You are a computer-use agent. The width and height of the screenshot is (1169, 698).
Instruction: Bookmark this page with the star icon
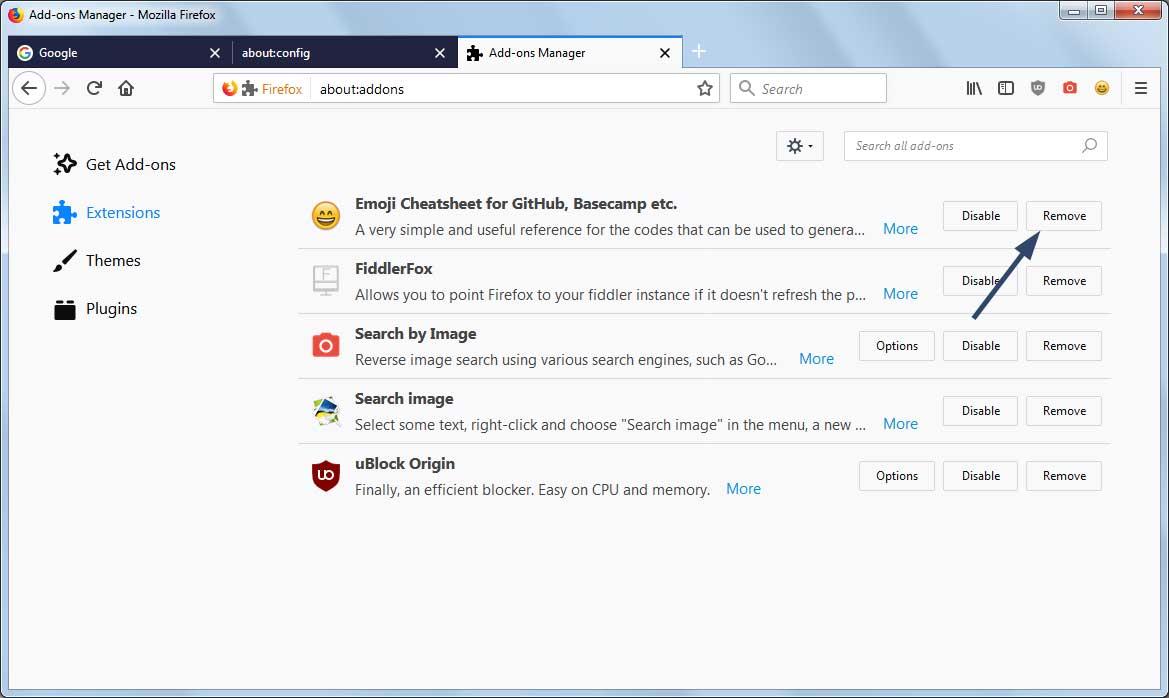click(705, 88)
